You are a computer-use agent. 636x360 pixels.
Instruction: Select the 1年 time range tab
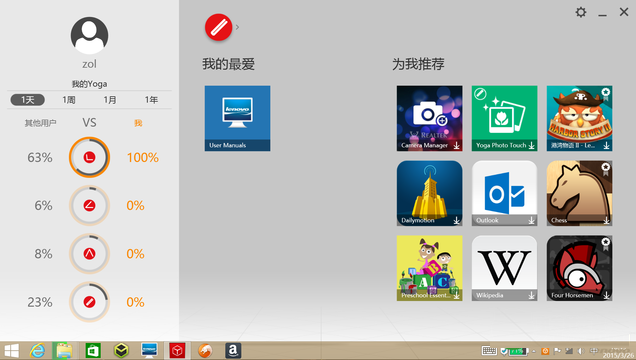click(151, 100)
